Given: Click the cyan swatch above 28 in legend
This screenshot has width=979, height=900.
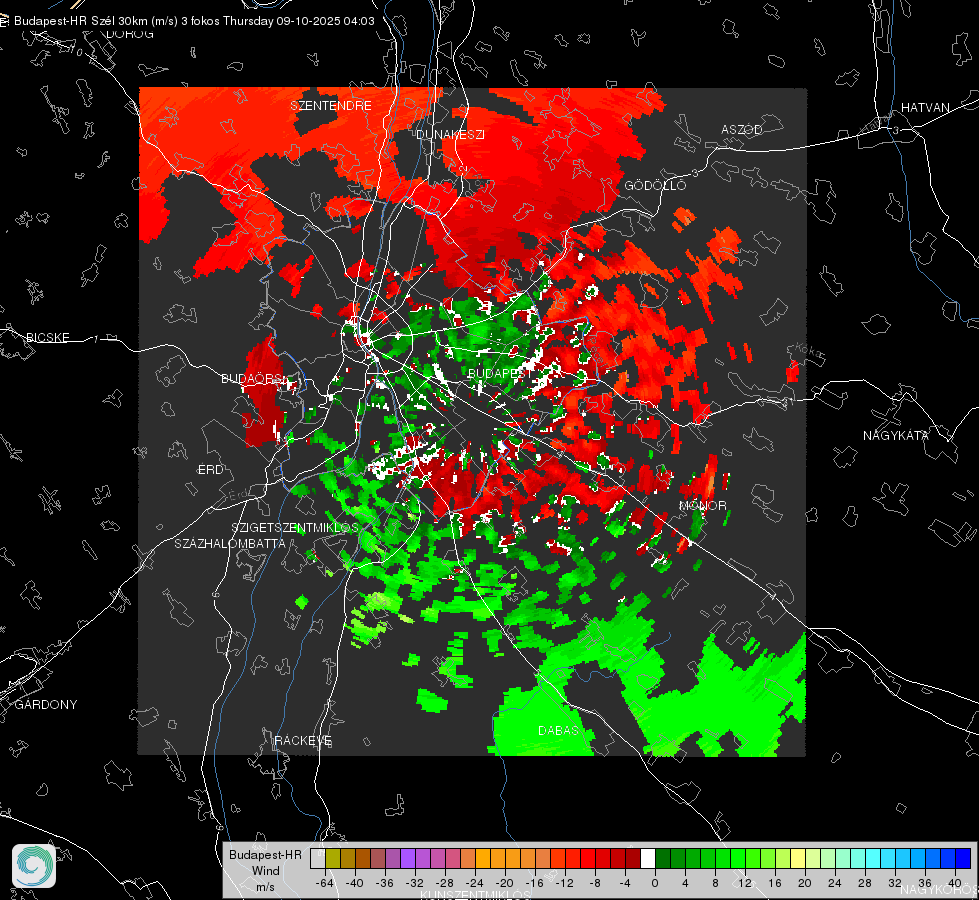Looking at the screenshot, I should 873,858.
